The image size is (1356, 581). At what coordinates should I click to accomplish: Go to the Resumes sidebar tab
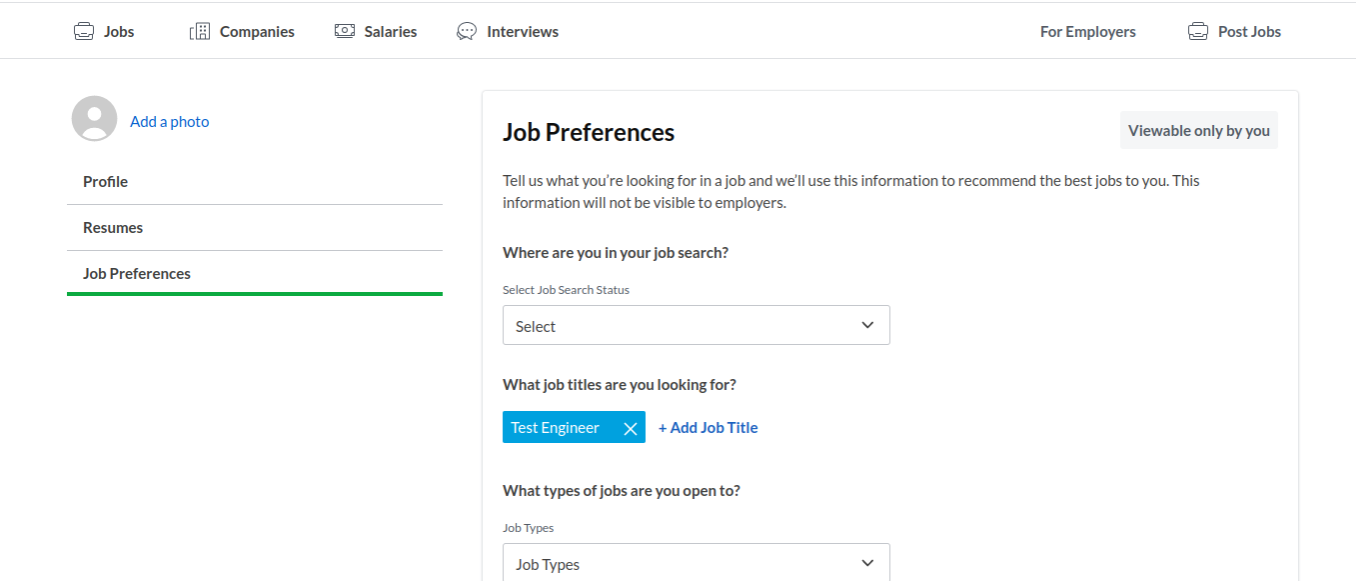[x=113, y=228]
